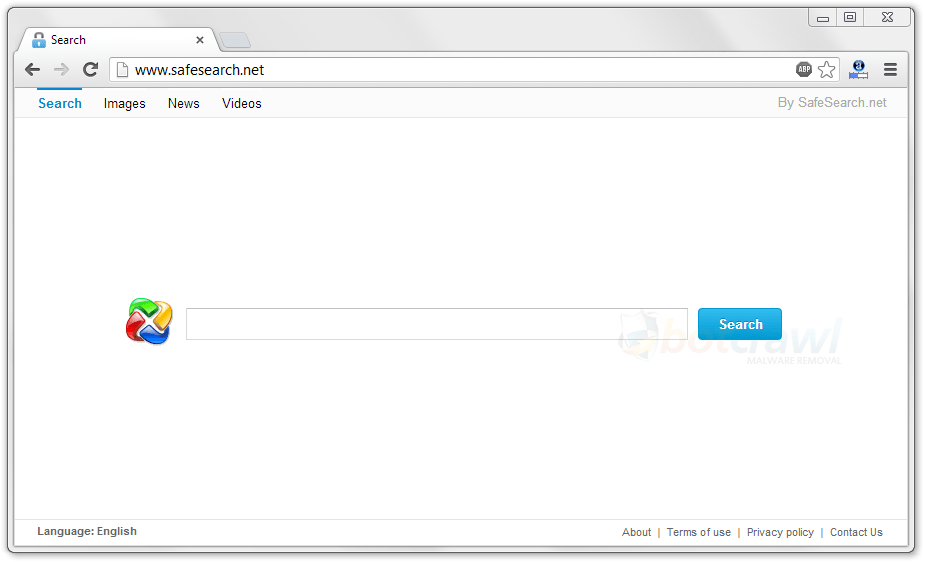
Task: Switch to the Videos tab
Action: tap(241, 103)
